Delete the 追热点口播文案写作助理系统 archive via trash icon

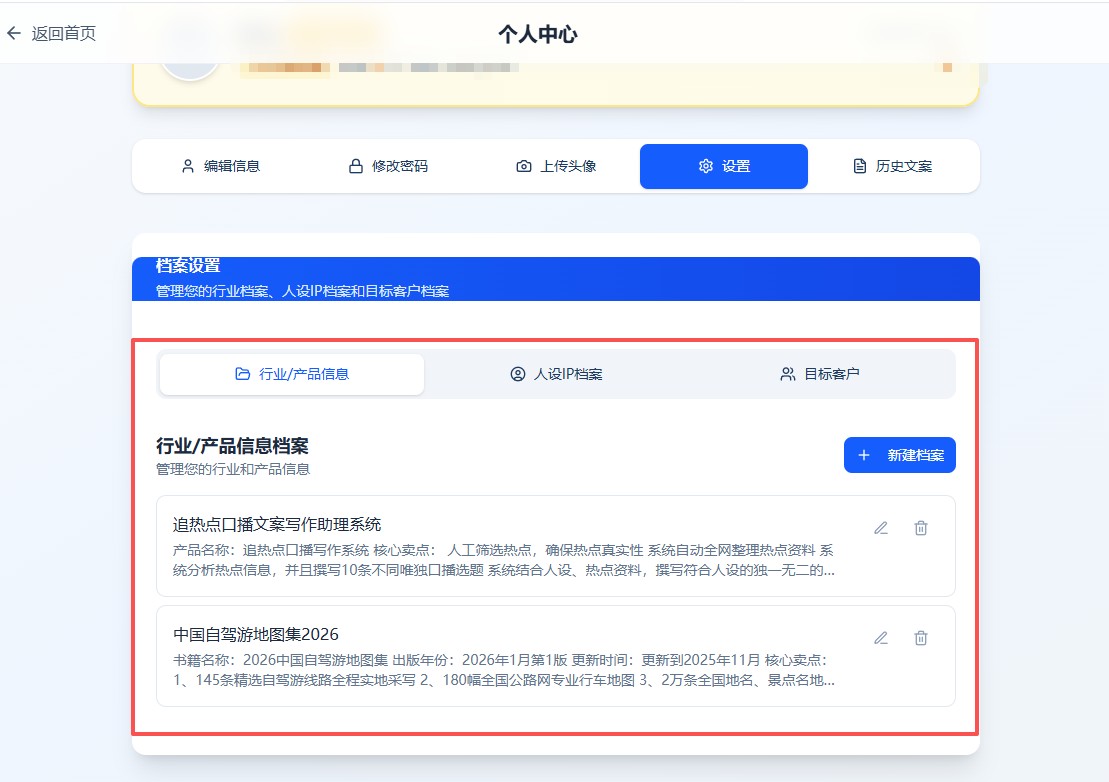point(921,528)
